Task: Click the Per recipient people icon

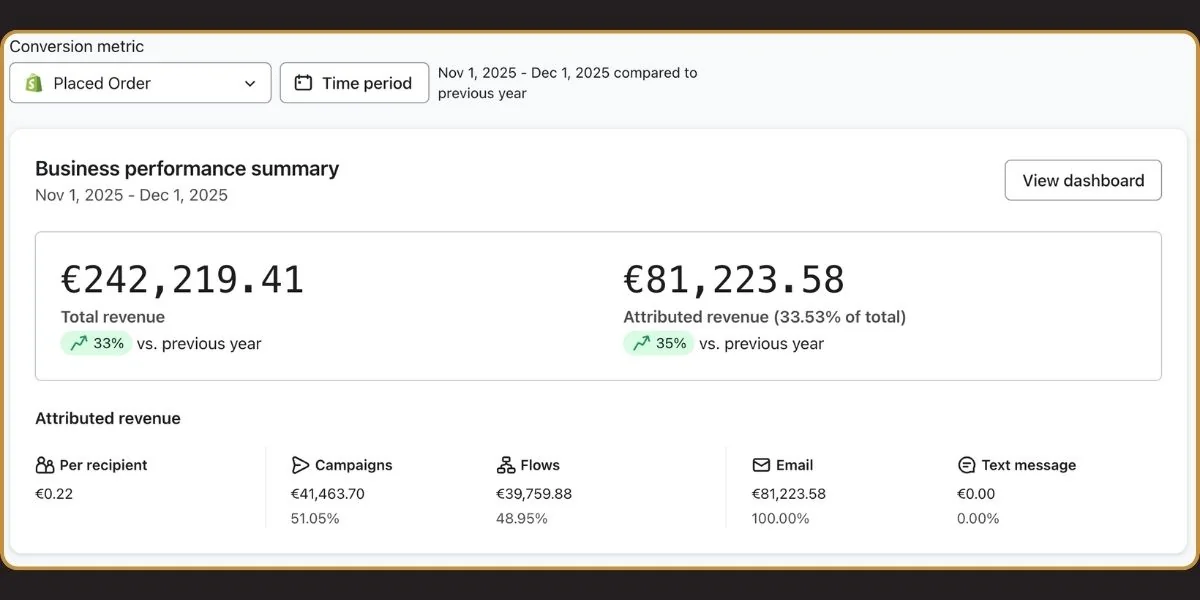Action: [x=45, y=465]
